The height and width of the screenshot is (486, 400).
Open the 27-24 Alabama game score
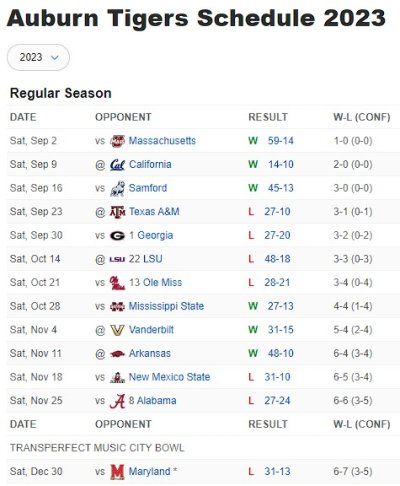[277, 401]
